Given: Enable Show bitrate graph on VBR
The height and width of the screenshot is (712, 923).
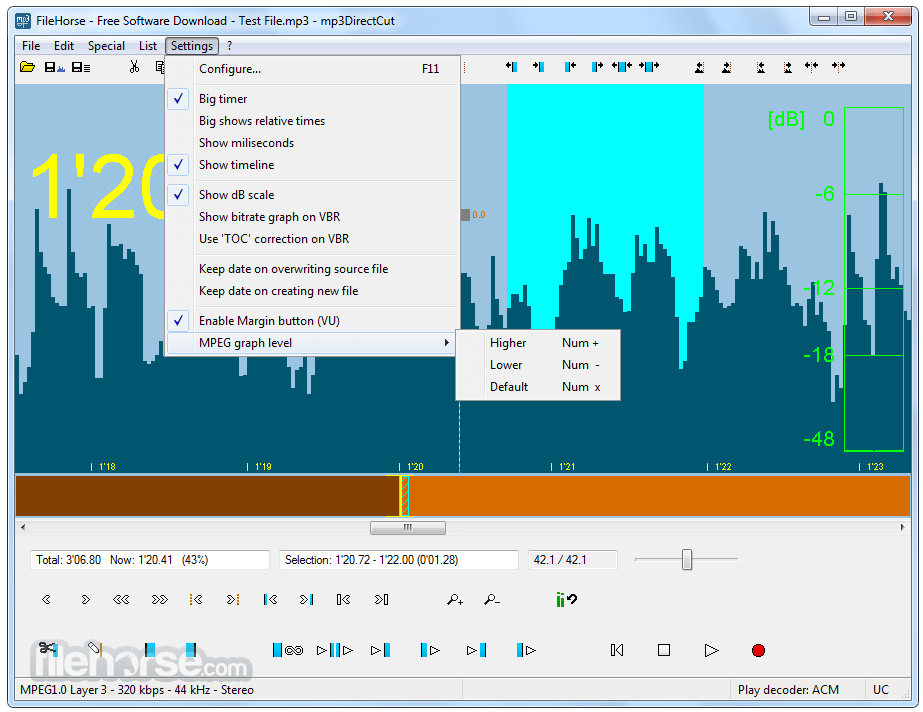Looking at the screenshot, I should pyautogui.click(x=313, y=217).
